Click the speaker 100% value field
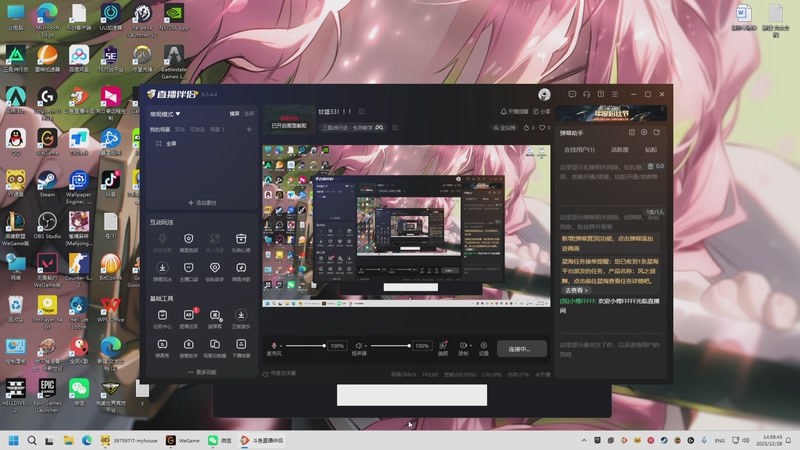 point(421,346)
